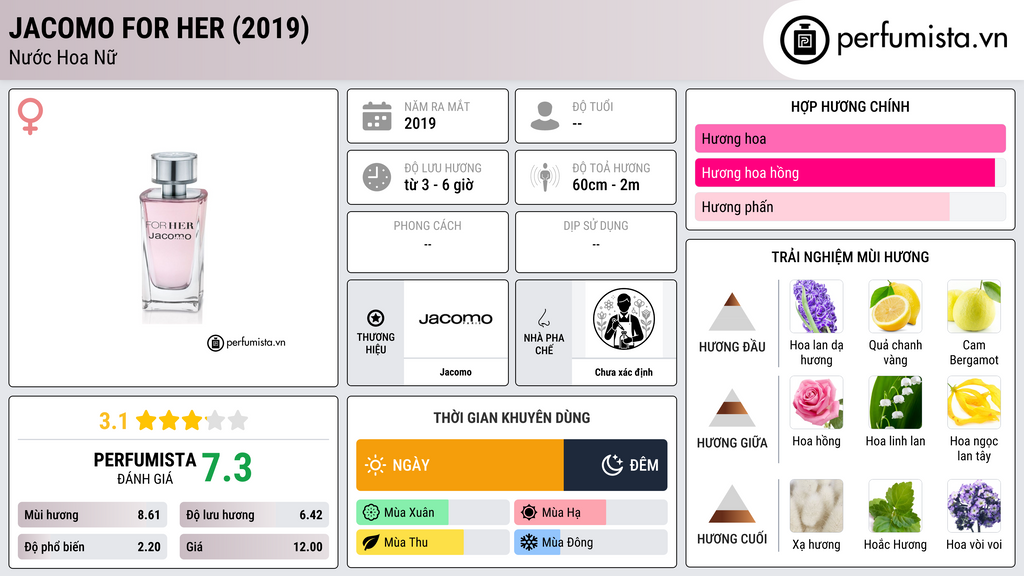This screenshot has height=576, width=1024.
Task: Click the moon icon in Đêm bar
Action: coord(612,465)
